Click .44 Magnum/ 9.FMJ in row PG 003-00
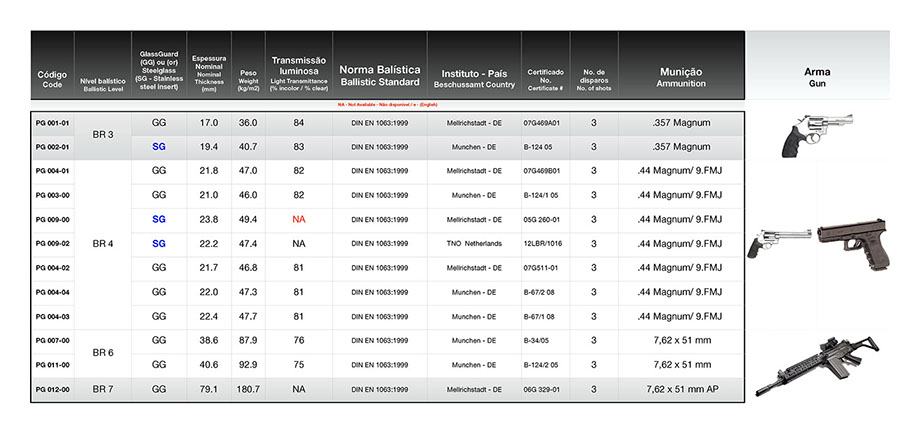 click(x=680, y=195)
